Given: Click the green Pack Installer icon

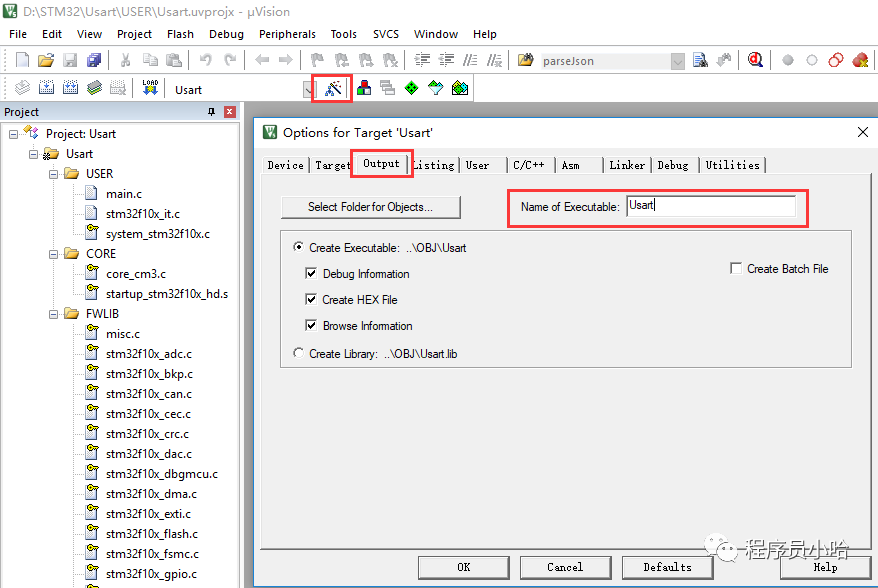Looking at the screenshot, I should [x=459, y=88].
